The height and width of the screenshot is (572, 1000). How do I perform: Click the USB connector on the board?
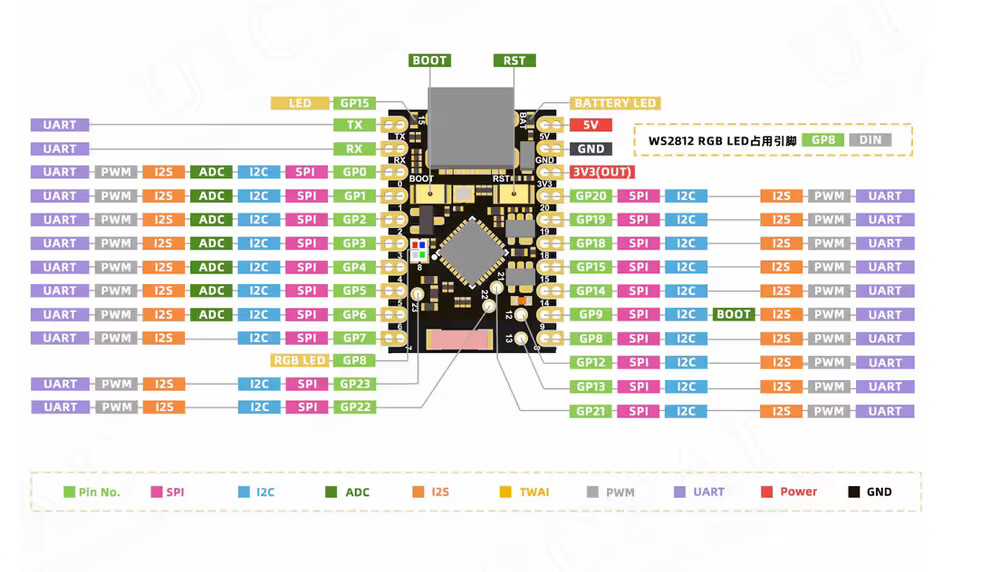(471, 128)
